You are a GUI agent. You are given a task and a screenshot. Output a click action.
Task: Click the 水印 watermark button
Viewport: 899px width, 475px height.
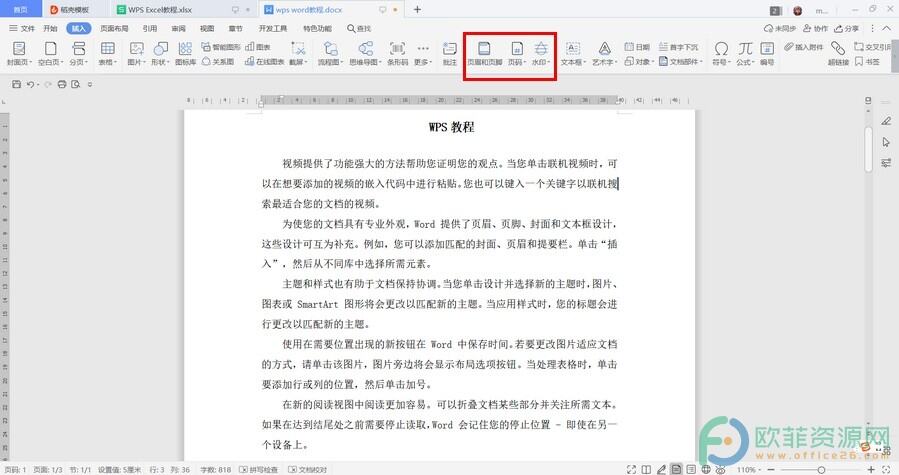(541, 53)
